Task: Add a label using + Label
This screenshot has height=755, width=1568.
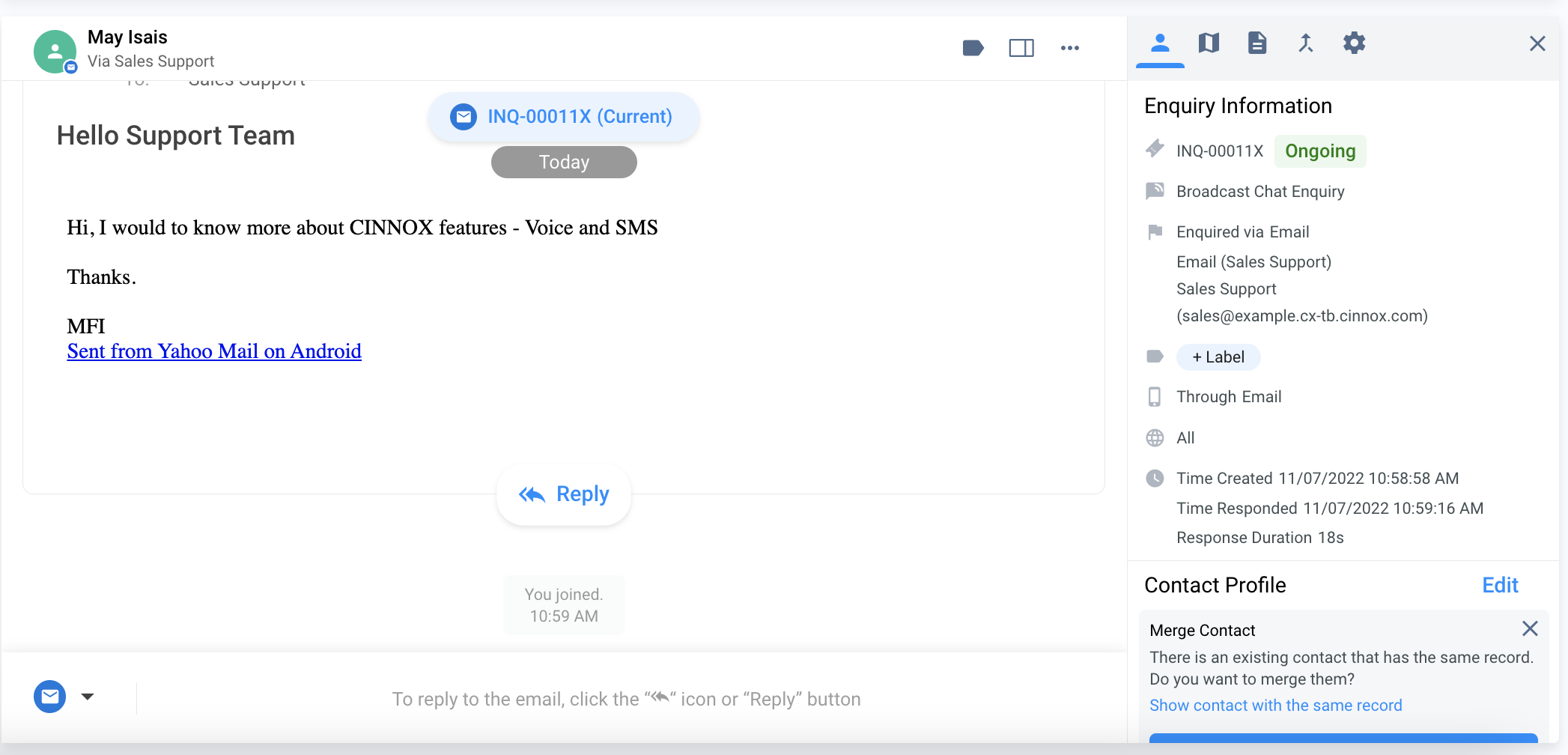Action: coord(1218,357)
